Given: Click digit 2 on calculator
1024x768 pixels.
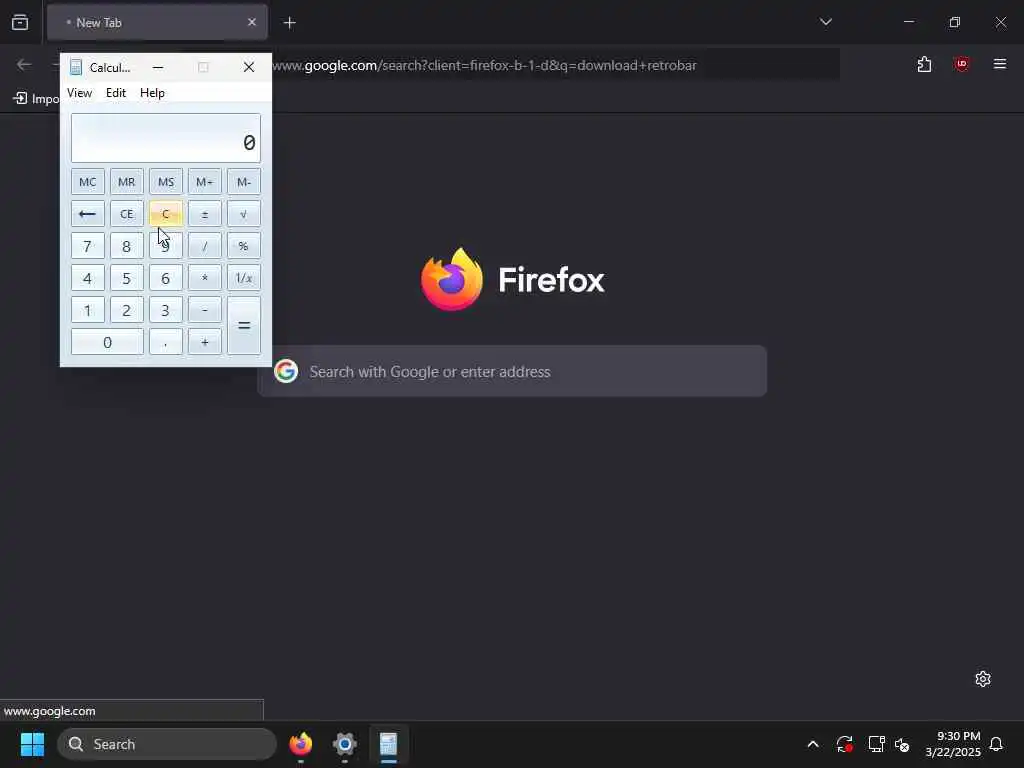Looking at the screenshot, I should (127, 310).
